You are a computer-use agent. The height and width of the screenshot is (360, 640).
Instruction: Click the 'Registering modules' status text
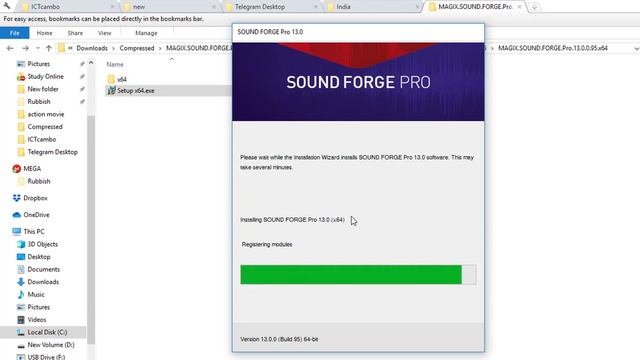[267, 244]
